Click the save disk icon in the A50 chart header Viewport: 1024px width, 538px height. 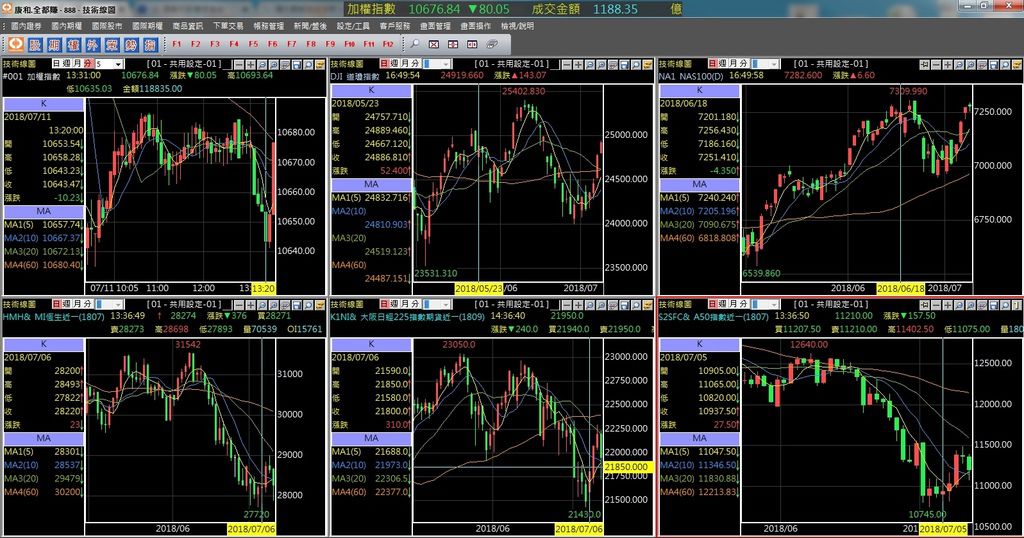point(994,305)
